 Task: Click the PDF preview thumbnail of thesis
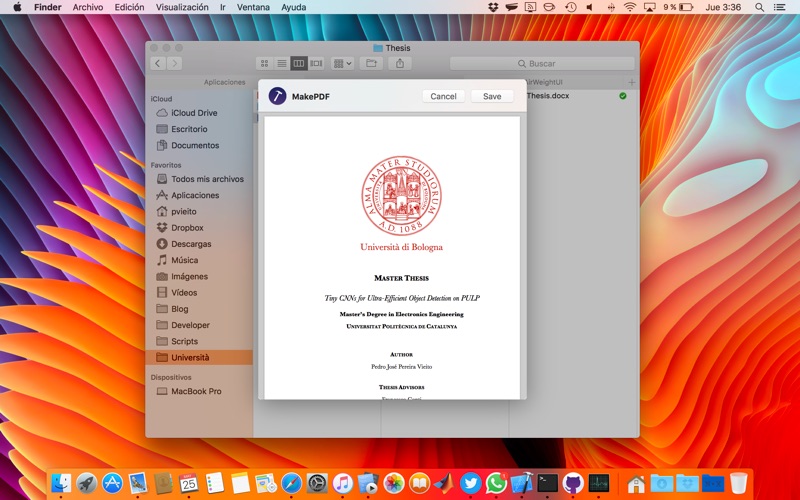(x=392, y=258)
